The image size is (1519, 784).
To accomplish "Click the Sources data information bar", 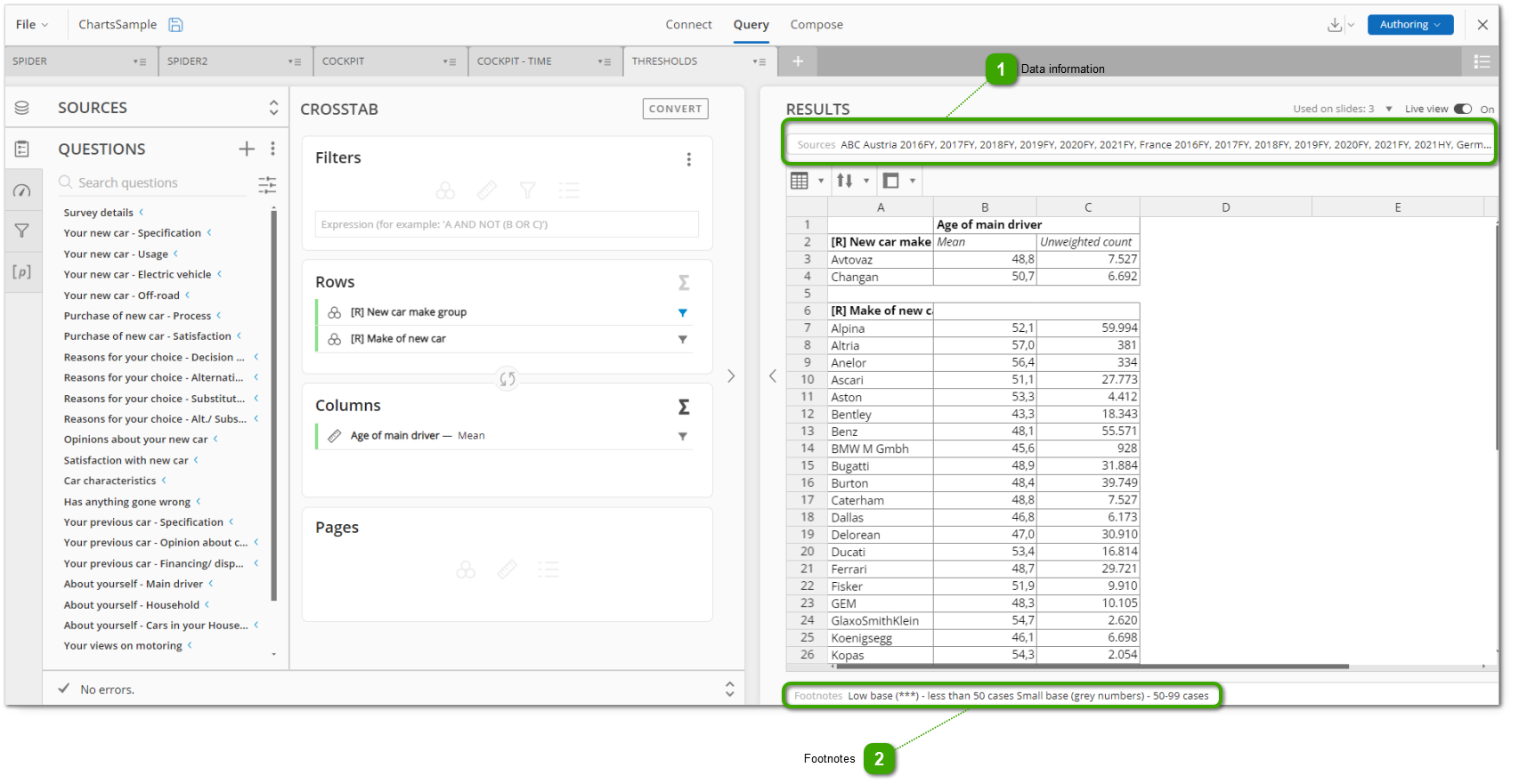I will (x=1139, y=144).
